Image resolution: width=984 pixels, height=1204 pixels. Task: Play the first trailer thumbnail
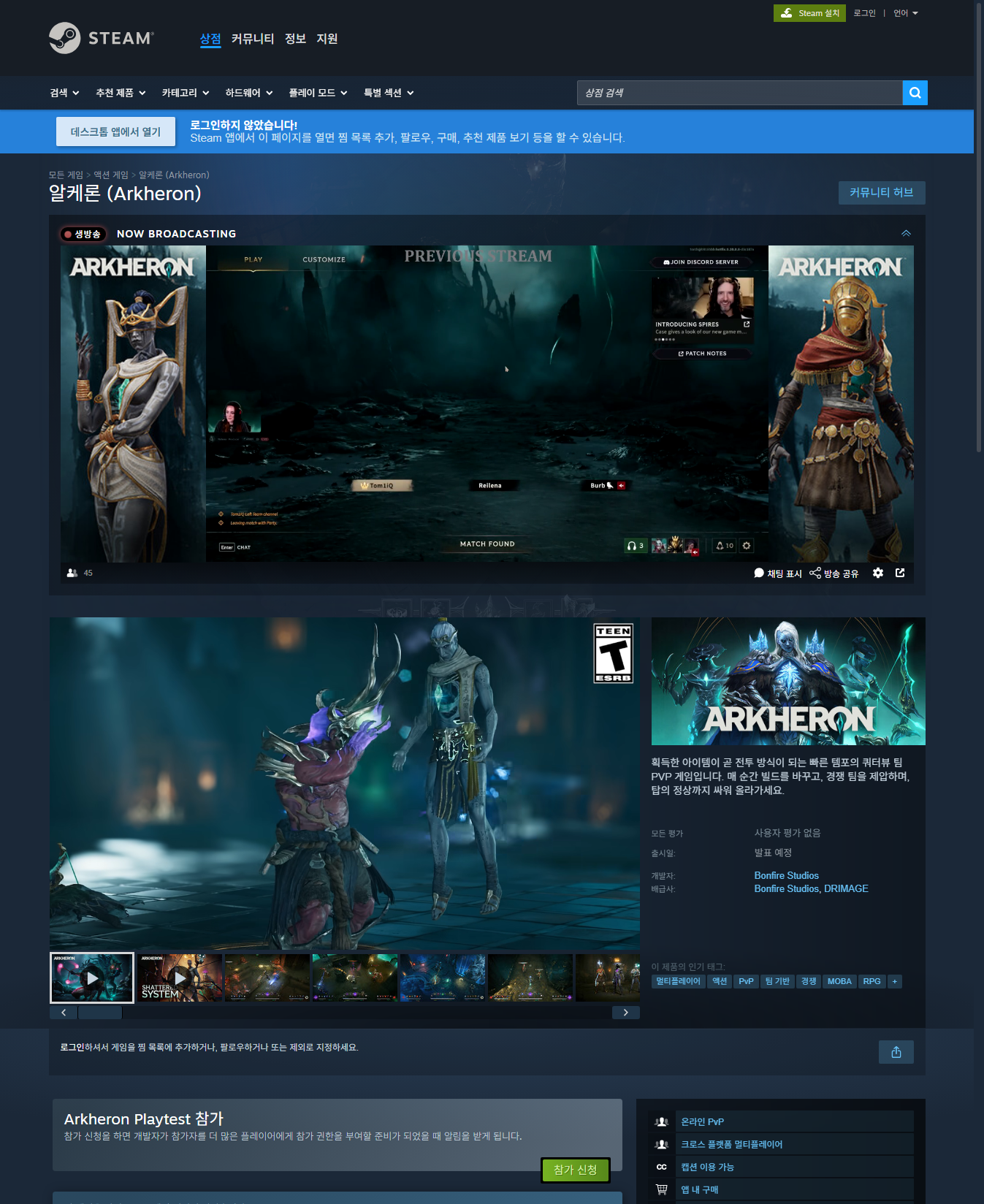92,978
